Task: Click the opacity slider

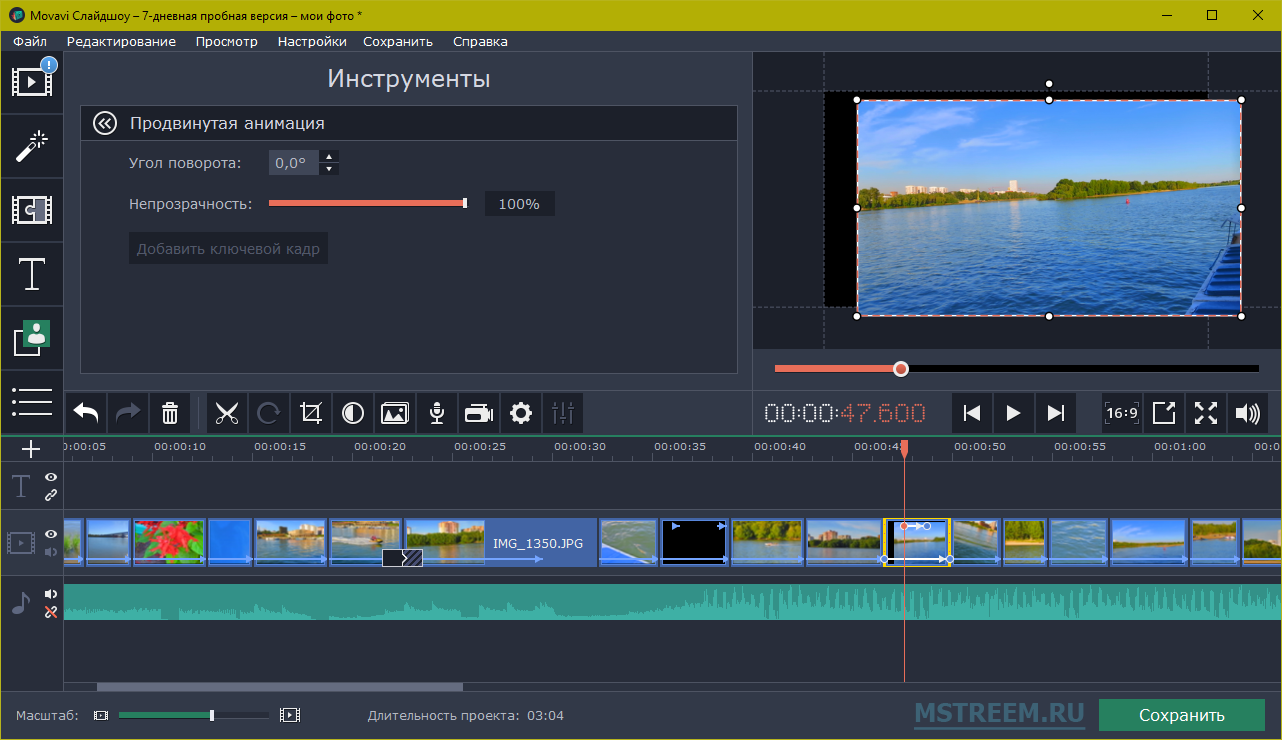Action: coord(368,203)
